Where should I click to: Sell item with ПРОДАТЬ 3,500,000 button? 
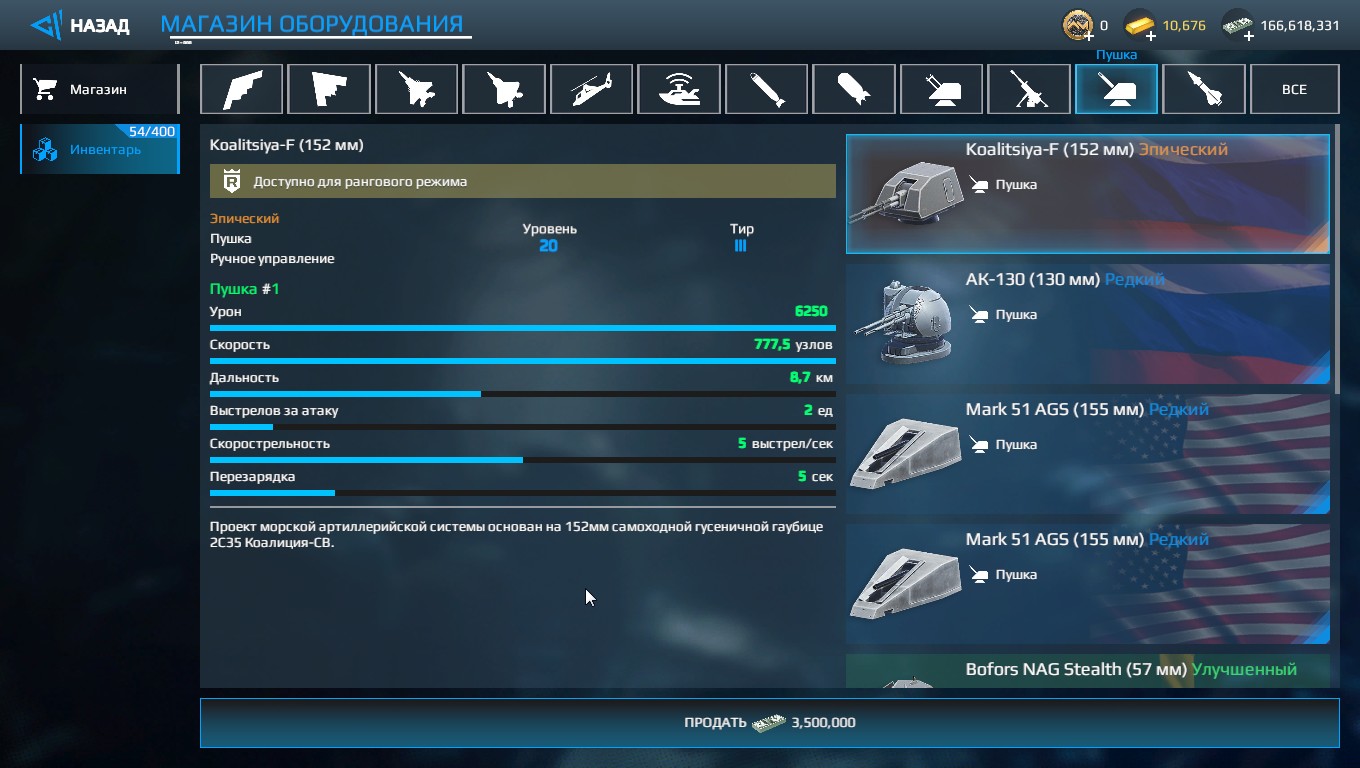769,723
